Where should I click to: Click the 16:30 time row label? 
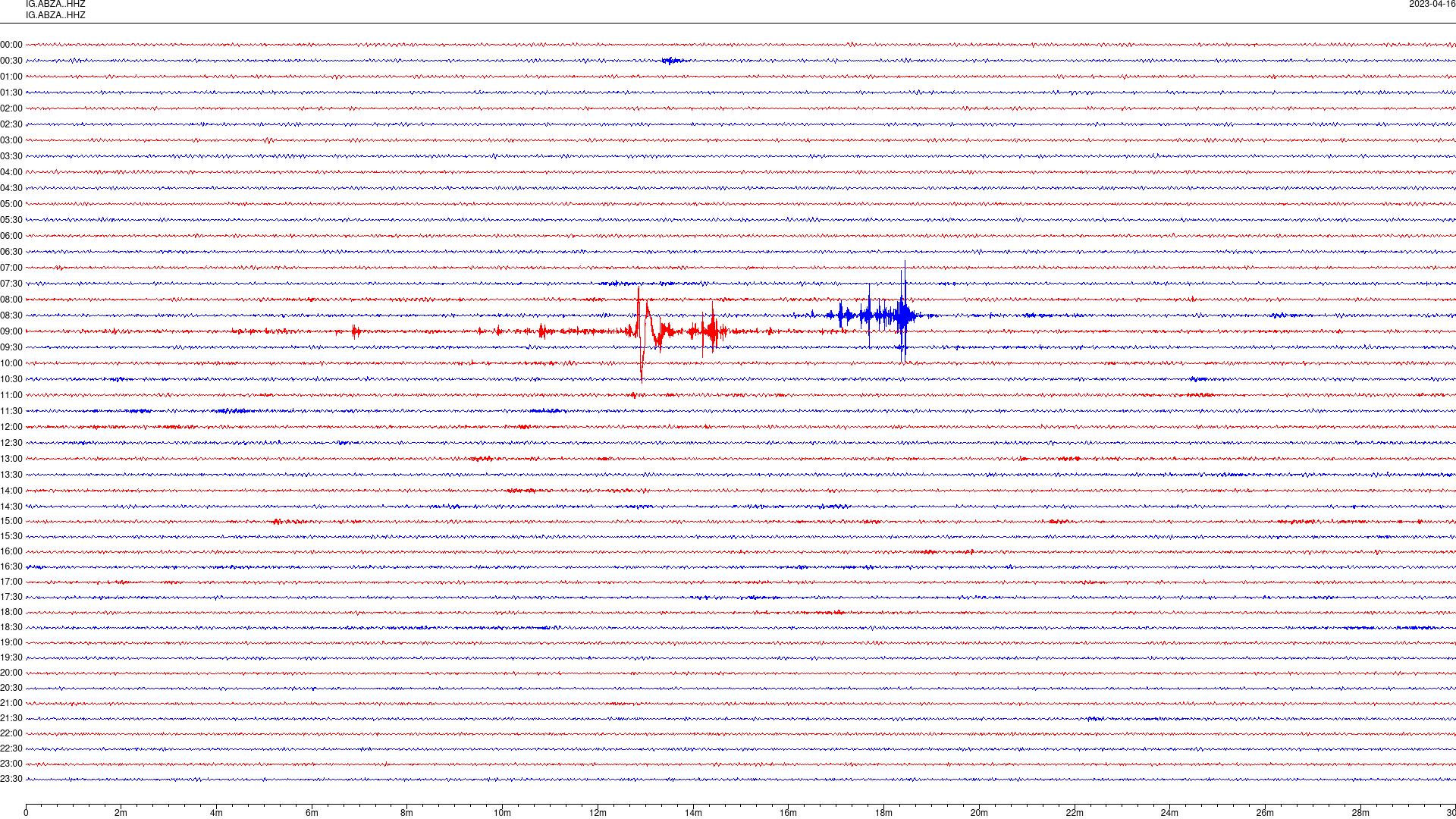point(11,566)
